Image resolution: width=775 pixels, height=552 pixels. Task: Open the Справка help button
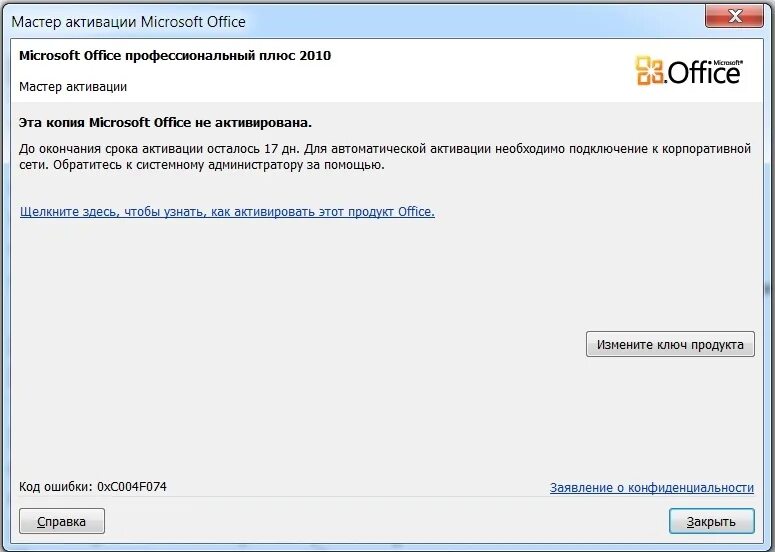pos(62,521)
